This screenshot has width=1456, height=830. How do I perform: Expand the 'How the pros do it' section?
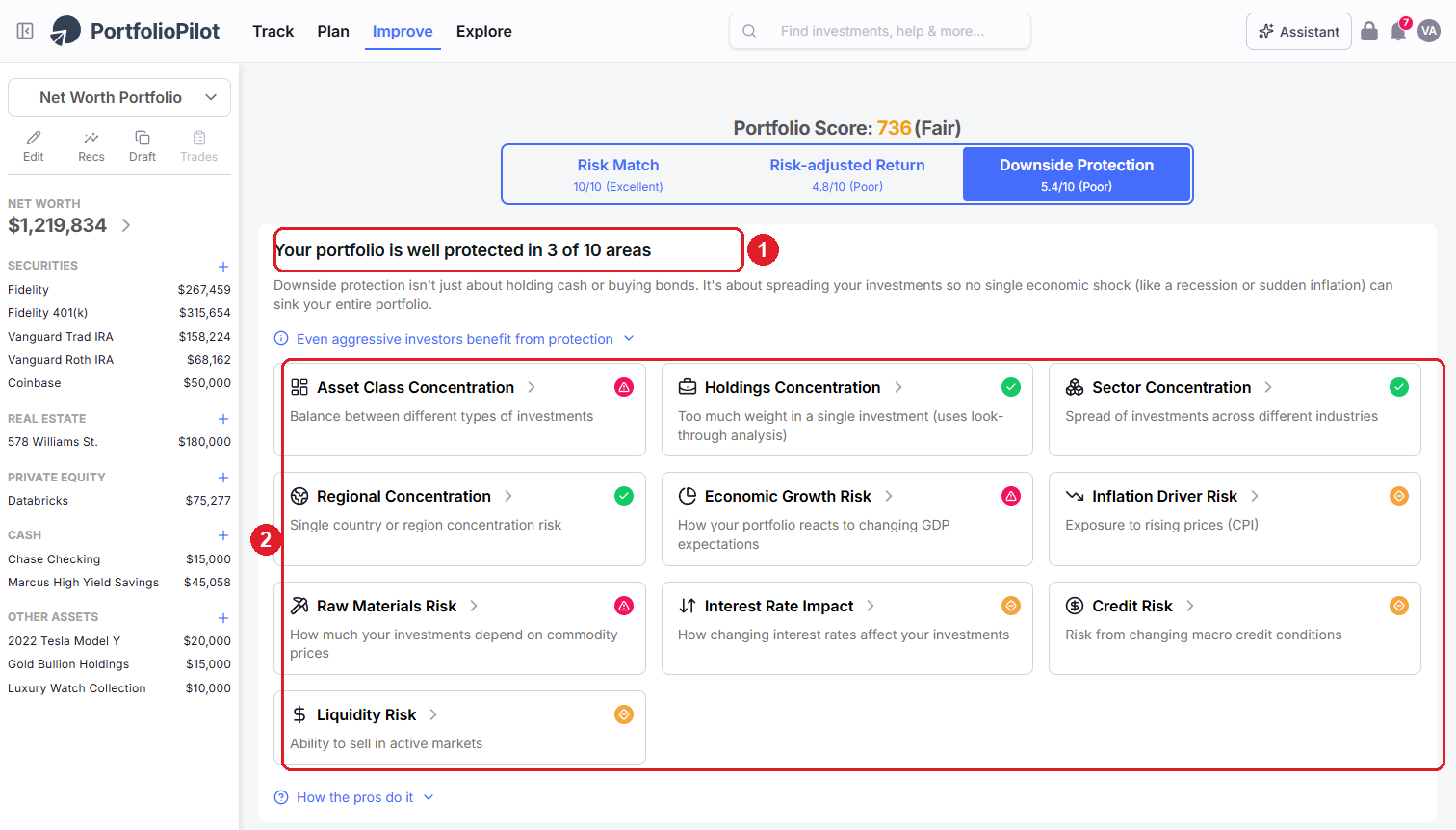(x=354, y=797)
